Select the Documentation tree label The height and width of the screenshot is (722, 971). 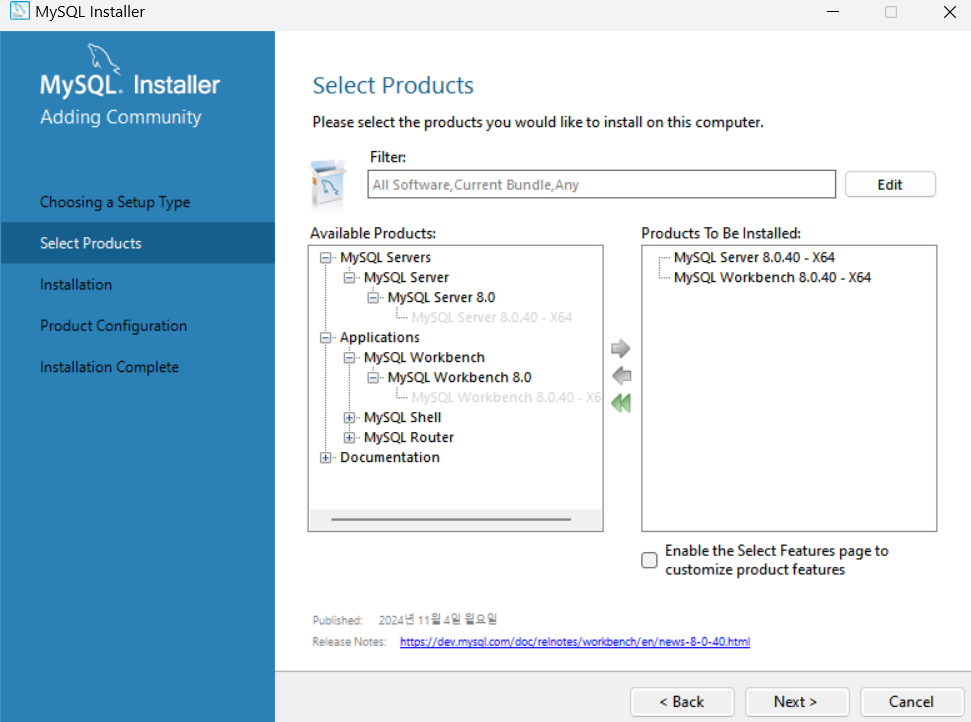click(390, 458)
